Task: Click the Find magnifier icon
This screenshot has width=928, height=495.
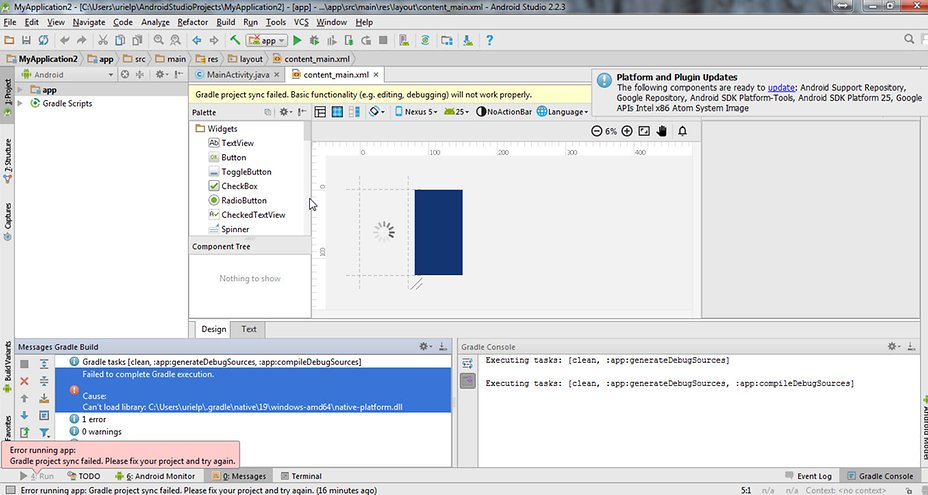Action: [x=159, y=40]
